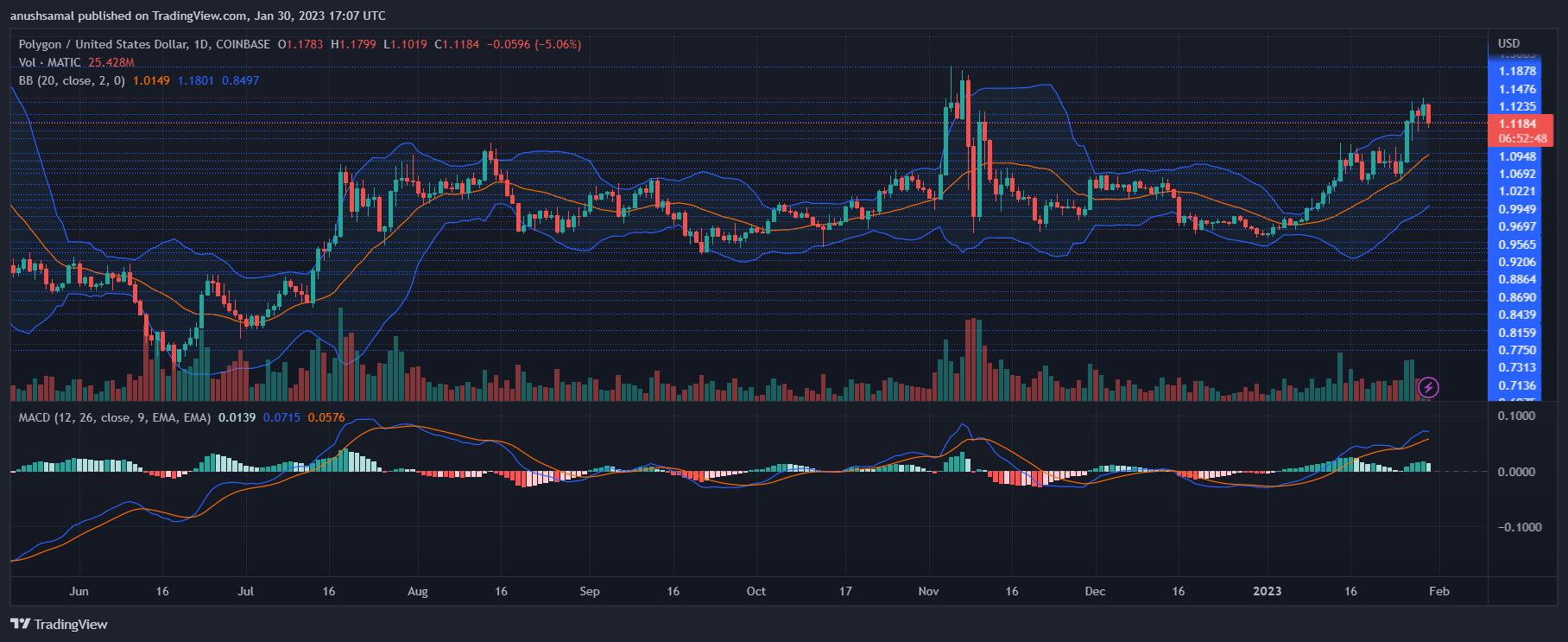Click the close value C1.1184 in the legend
Screen dimensions: 1568x642
pos(457,44)
